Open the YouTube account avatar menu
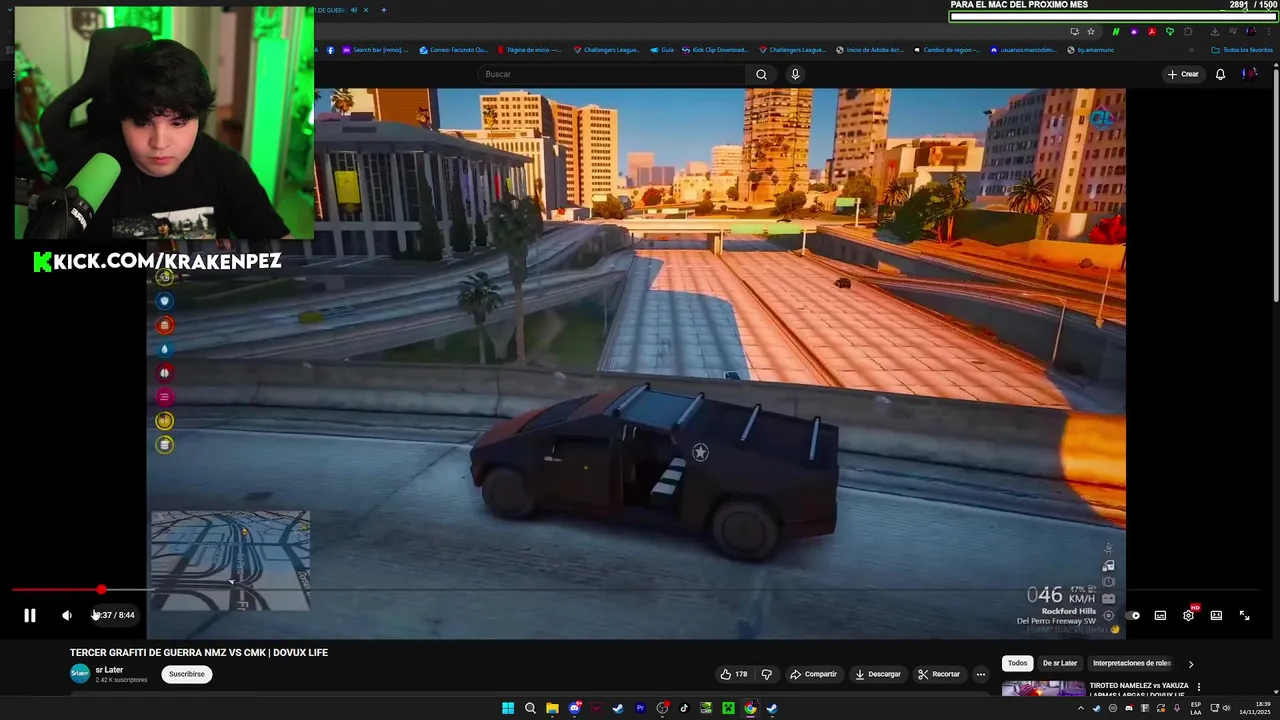Image resolution: width=1280 pixels, height=720 pixels. pos(1249,74)
